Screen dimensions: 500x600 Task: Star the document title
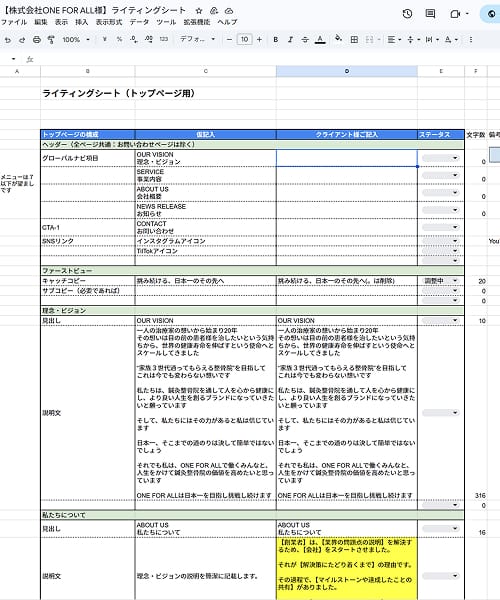199,11
